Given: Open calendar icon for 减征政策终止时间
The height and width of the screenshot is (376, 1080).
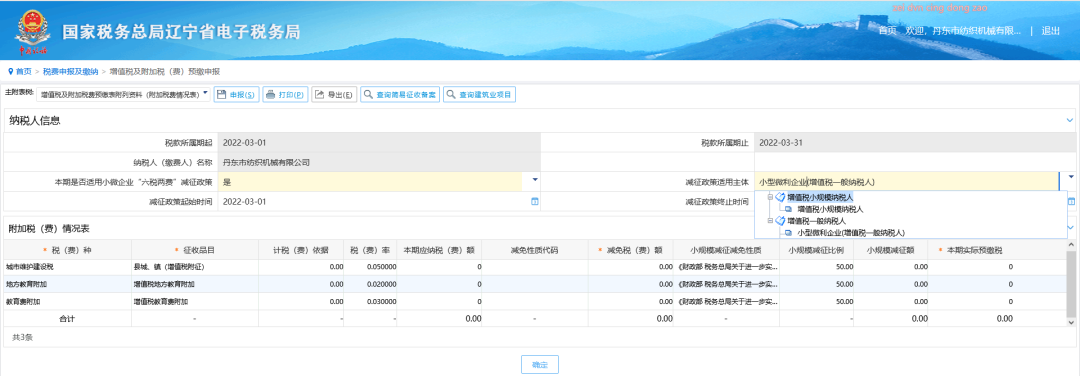Looking at the screenshot, I should coord(1072,202).
